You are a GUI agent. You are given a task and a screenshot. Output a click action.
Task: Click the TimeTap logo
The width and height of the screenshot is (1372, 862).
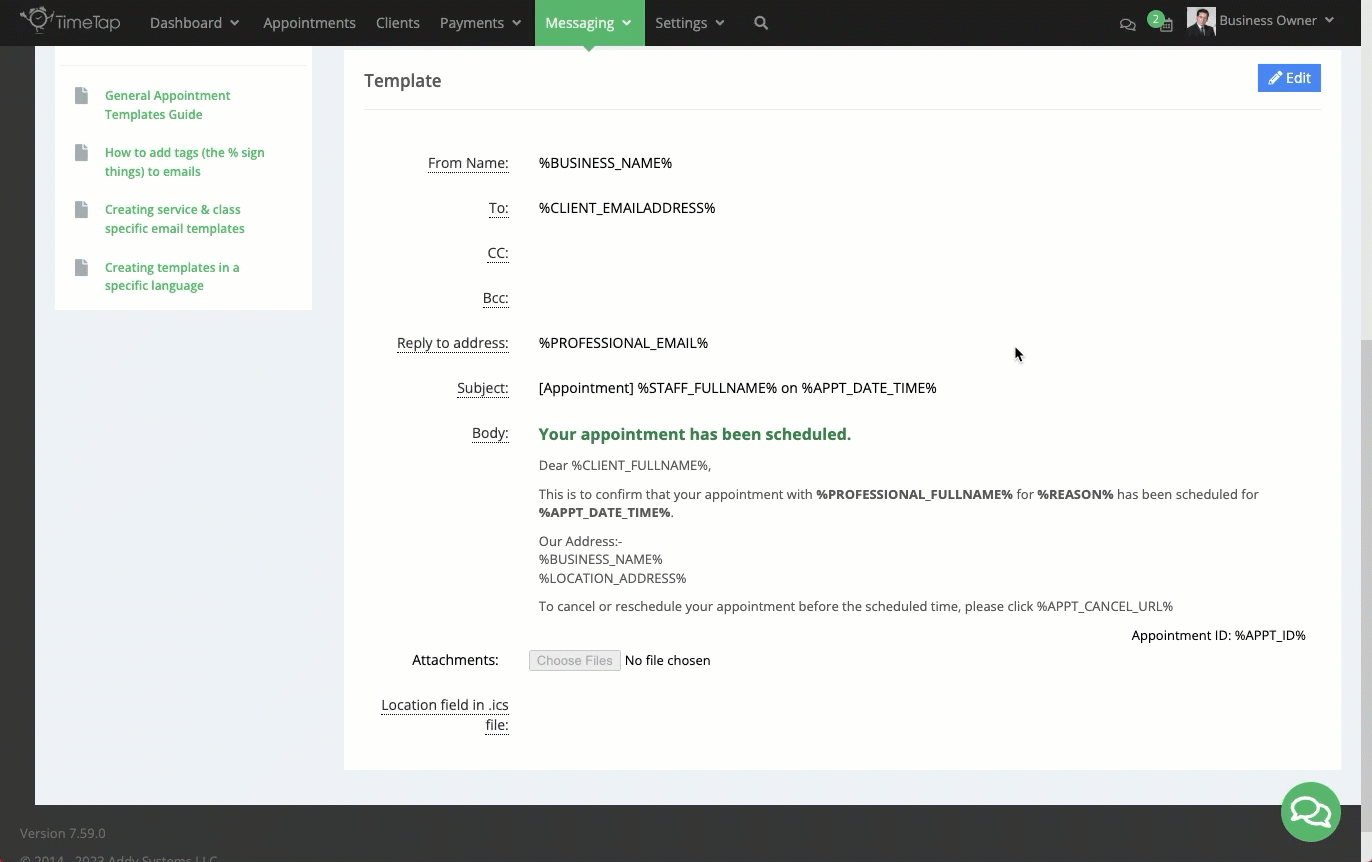(71, 22)
